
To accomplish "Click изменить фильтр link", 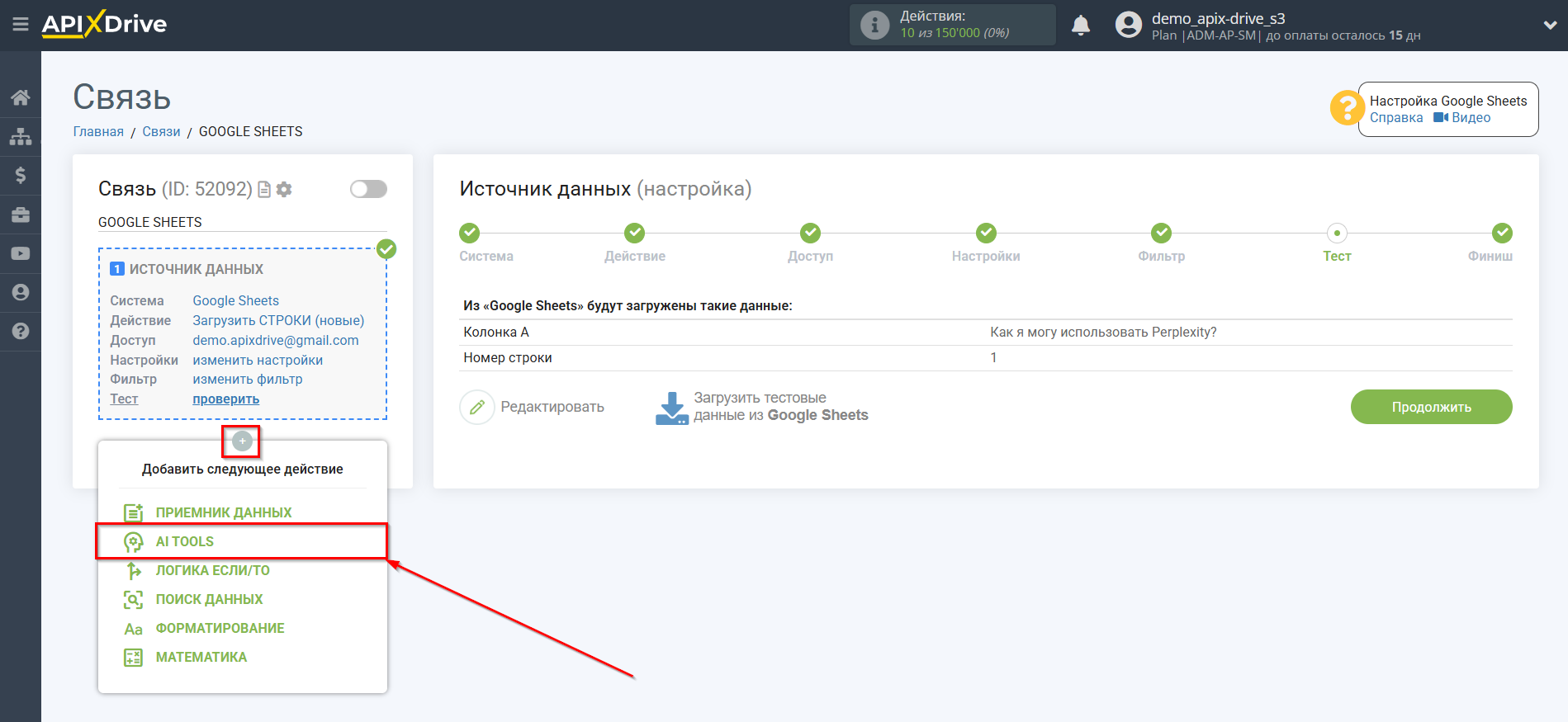I will click(x=248, y=380).
